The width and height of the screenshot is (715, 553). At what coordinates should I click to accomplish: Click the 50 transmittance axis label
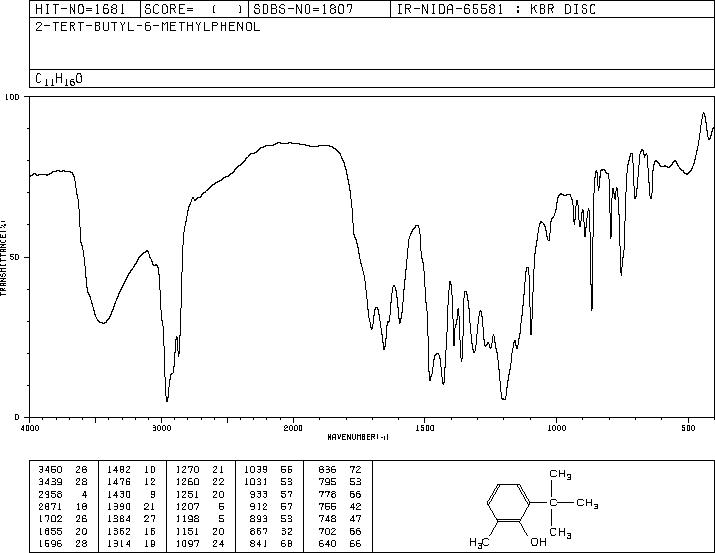click(x=14, y=258)
